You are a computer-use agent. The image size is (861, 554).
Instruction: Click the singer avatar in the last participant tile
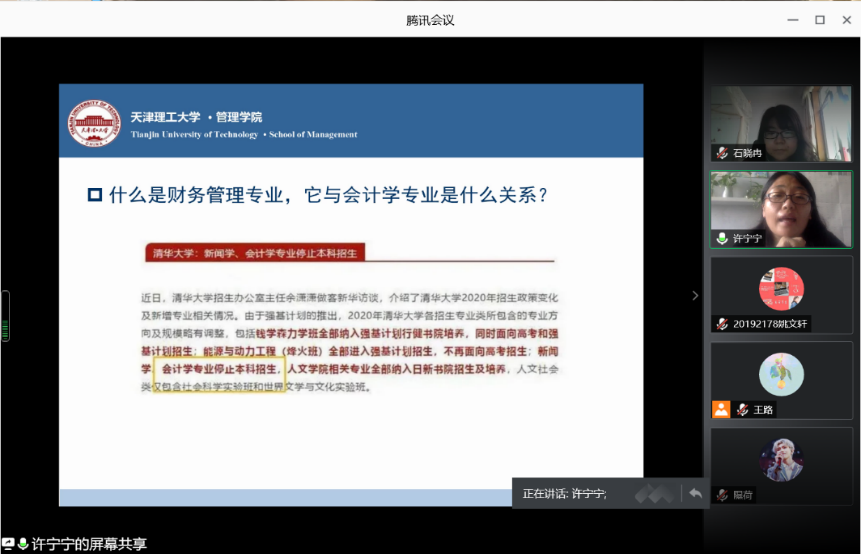781,460
